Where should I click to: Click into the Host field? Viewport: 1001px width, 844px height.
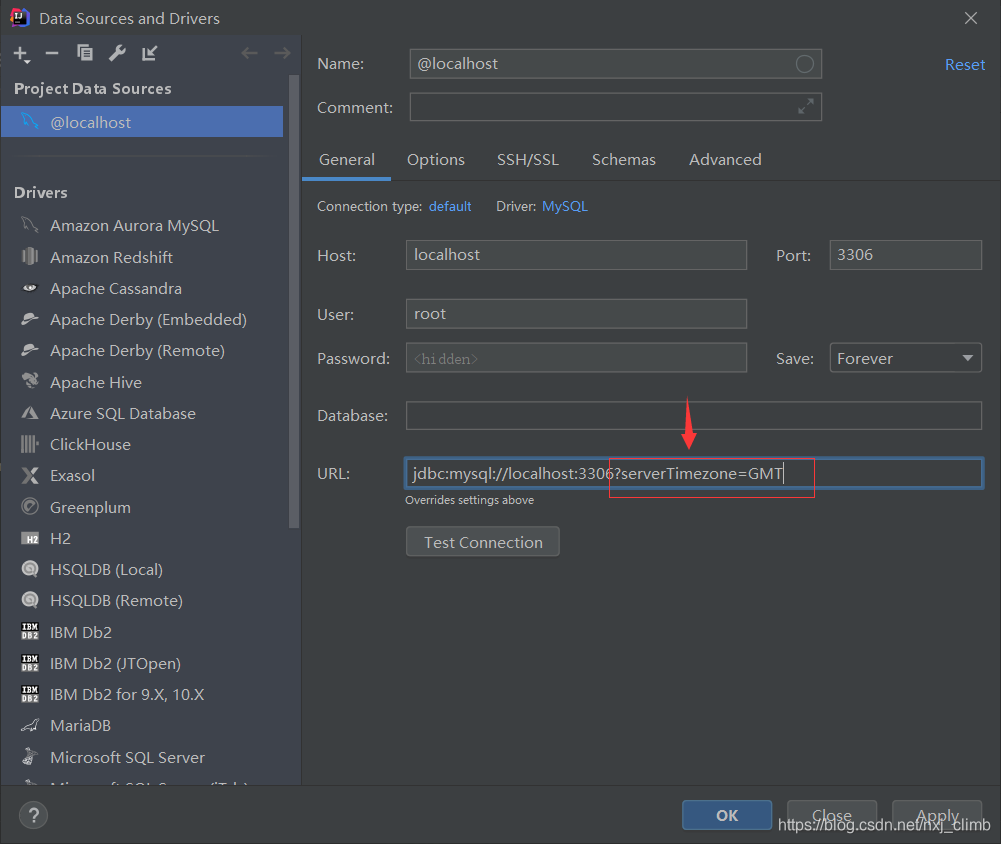tap(576, 255)
